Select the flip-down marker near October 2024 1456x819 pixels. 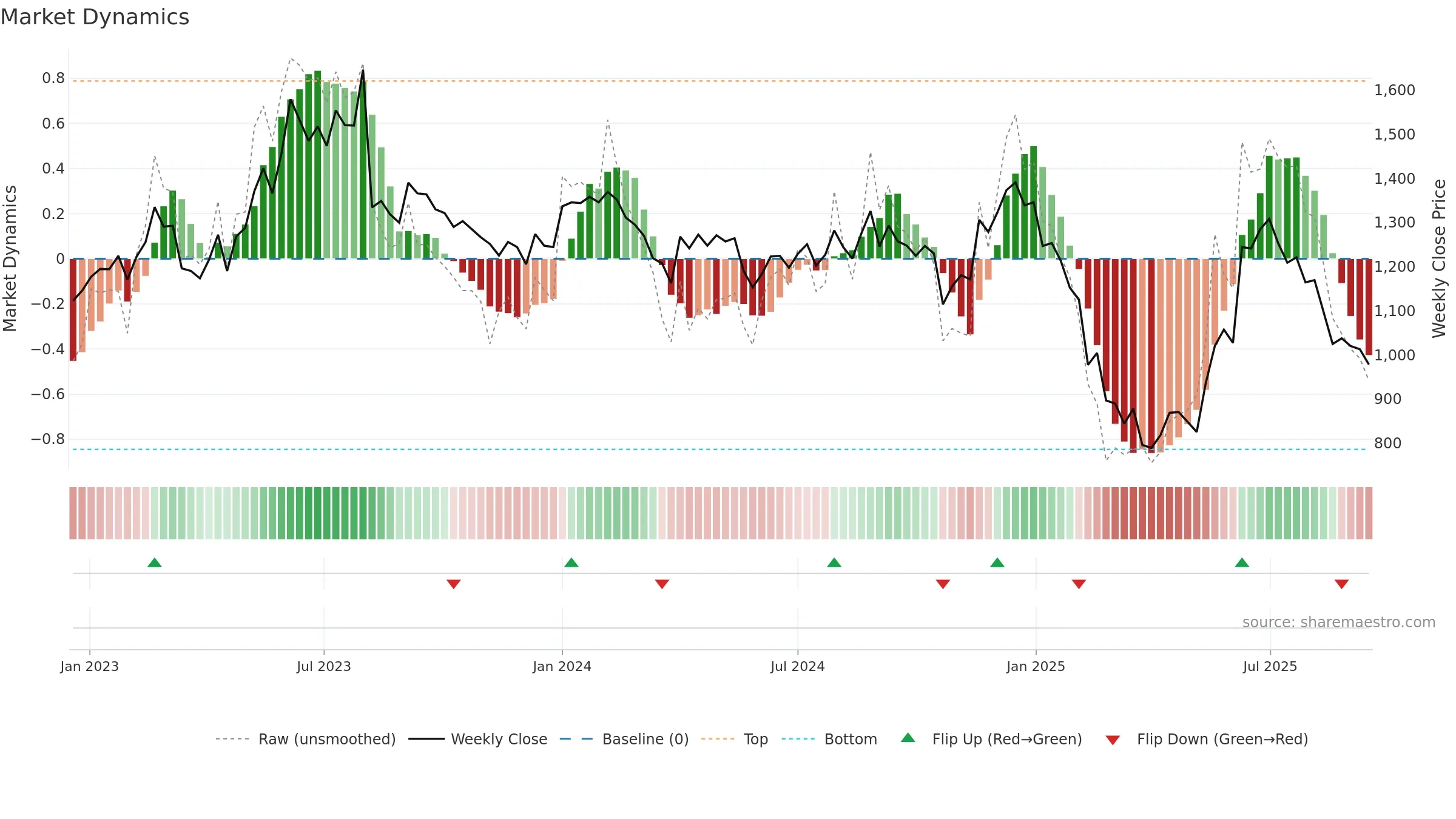(943, 584)
